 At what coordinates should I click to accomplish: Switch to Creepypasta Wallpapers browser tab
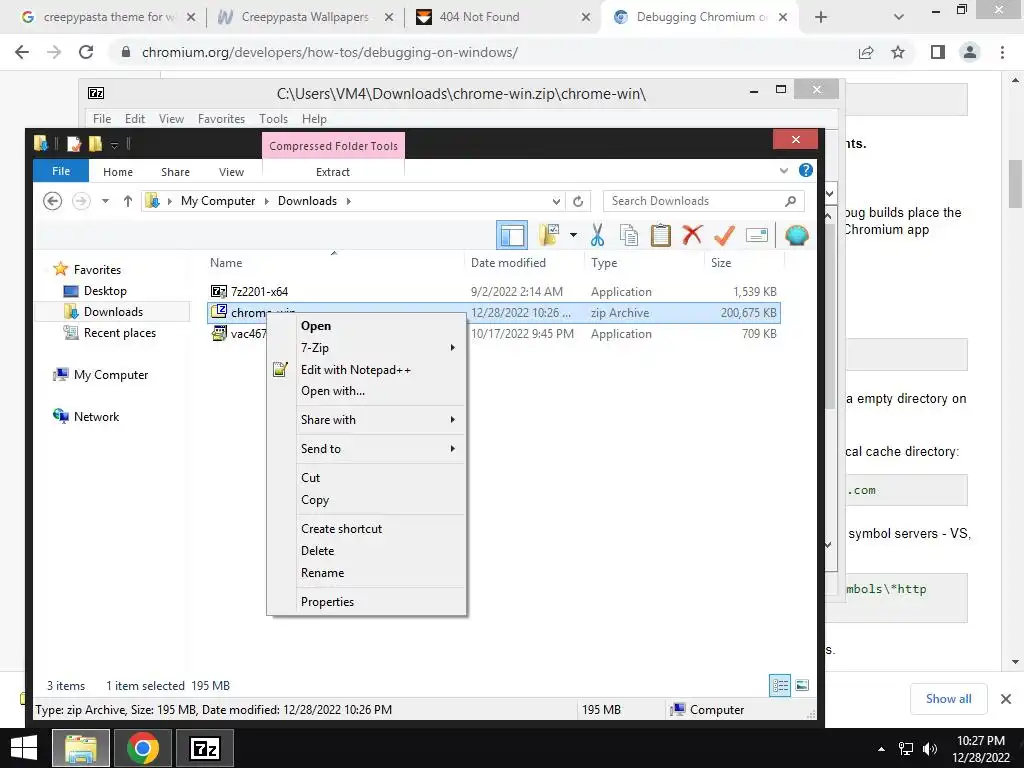click(x=304, y=17)
